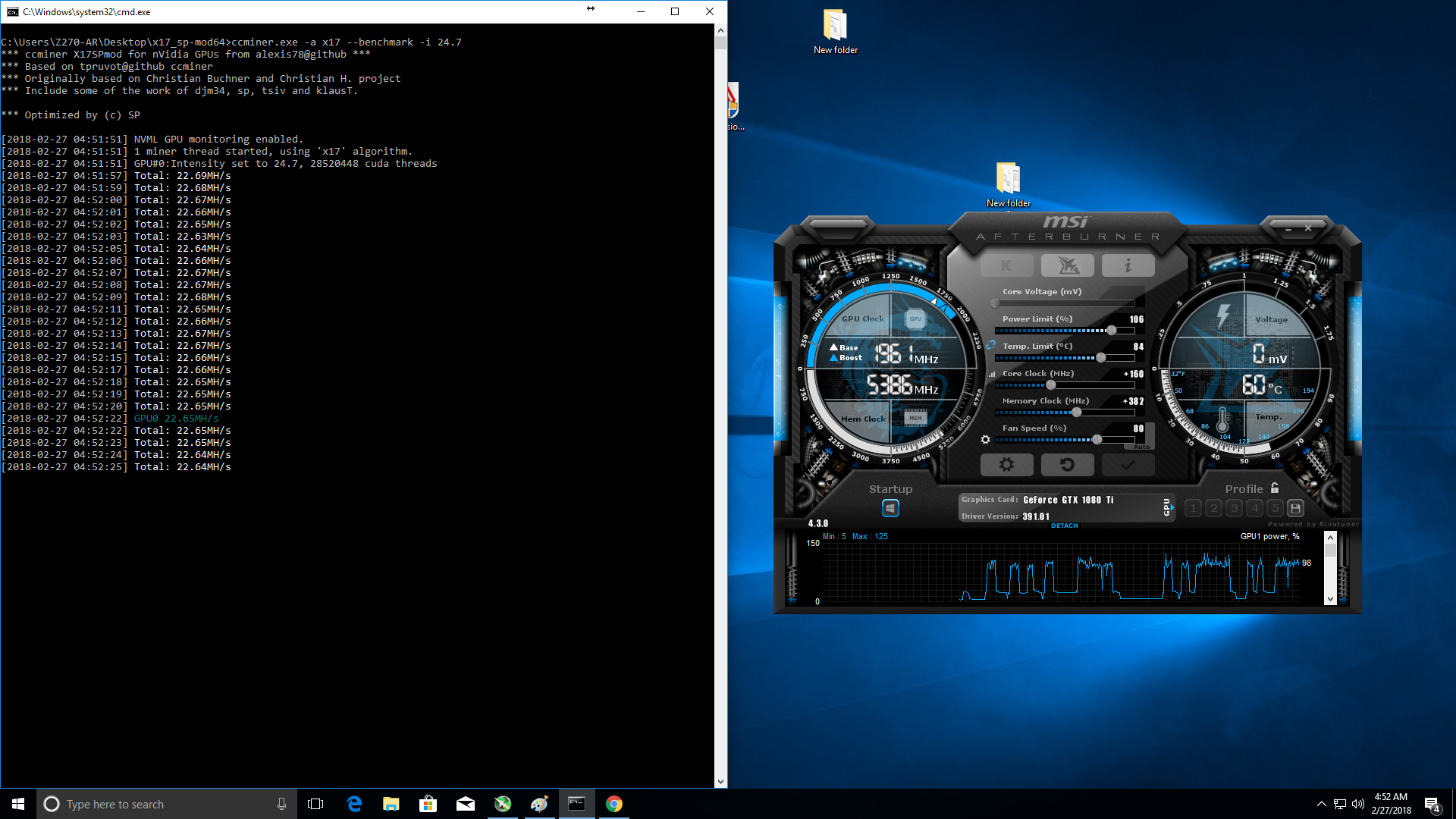
Task: Select profile slot 3
Action: coord(1235,508)
